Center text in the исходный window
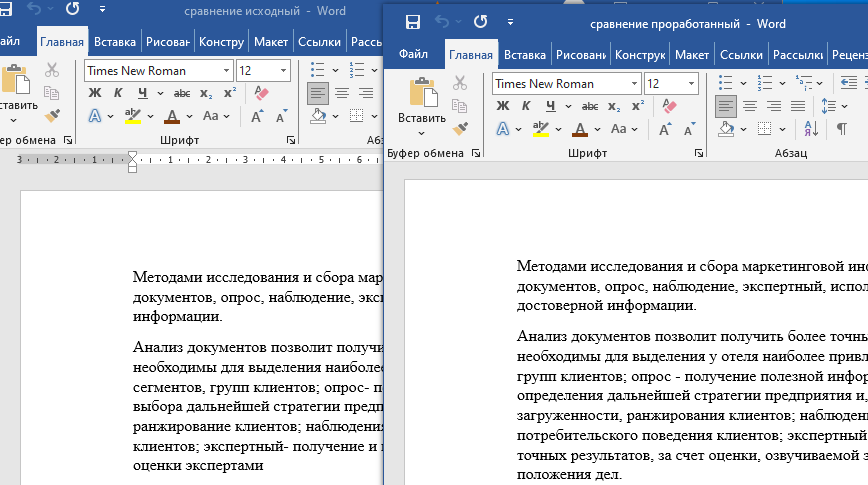868x485 pixels. click(x=342, y=93)
